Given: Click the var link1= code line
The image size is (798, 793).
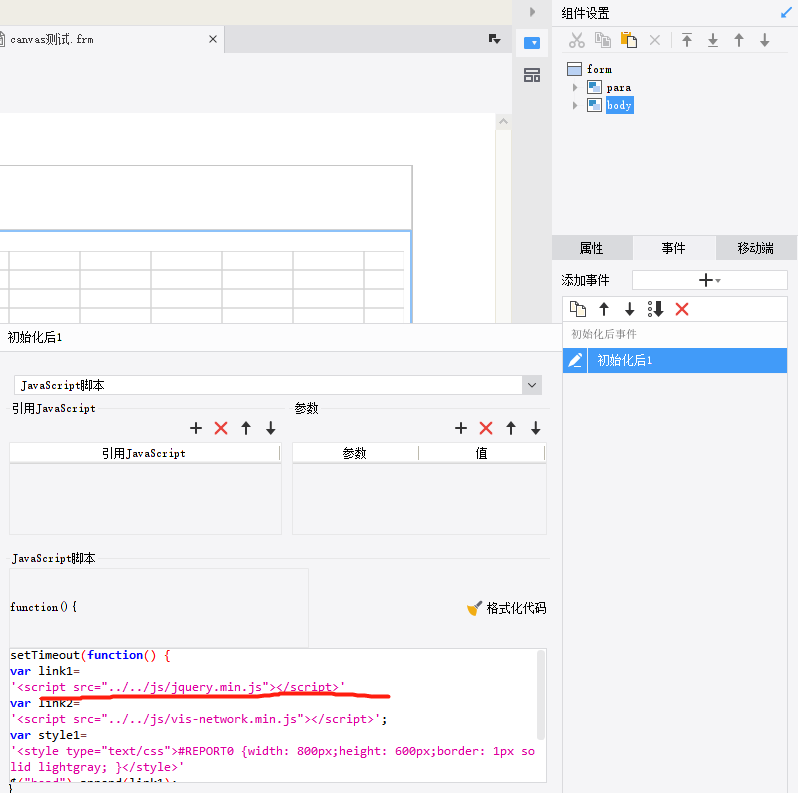Looking at the screenshot, I should tap(45, 671).
